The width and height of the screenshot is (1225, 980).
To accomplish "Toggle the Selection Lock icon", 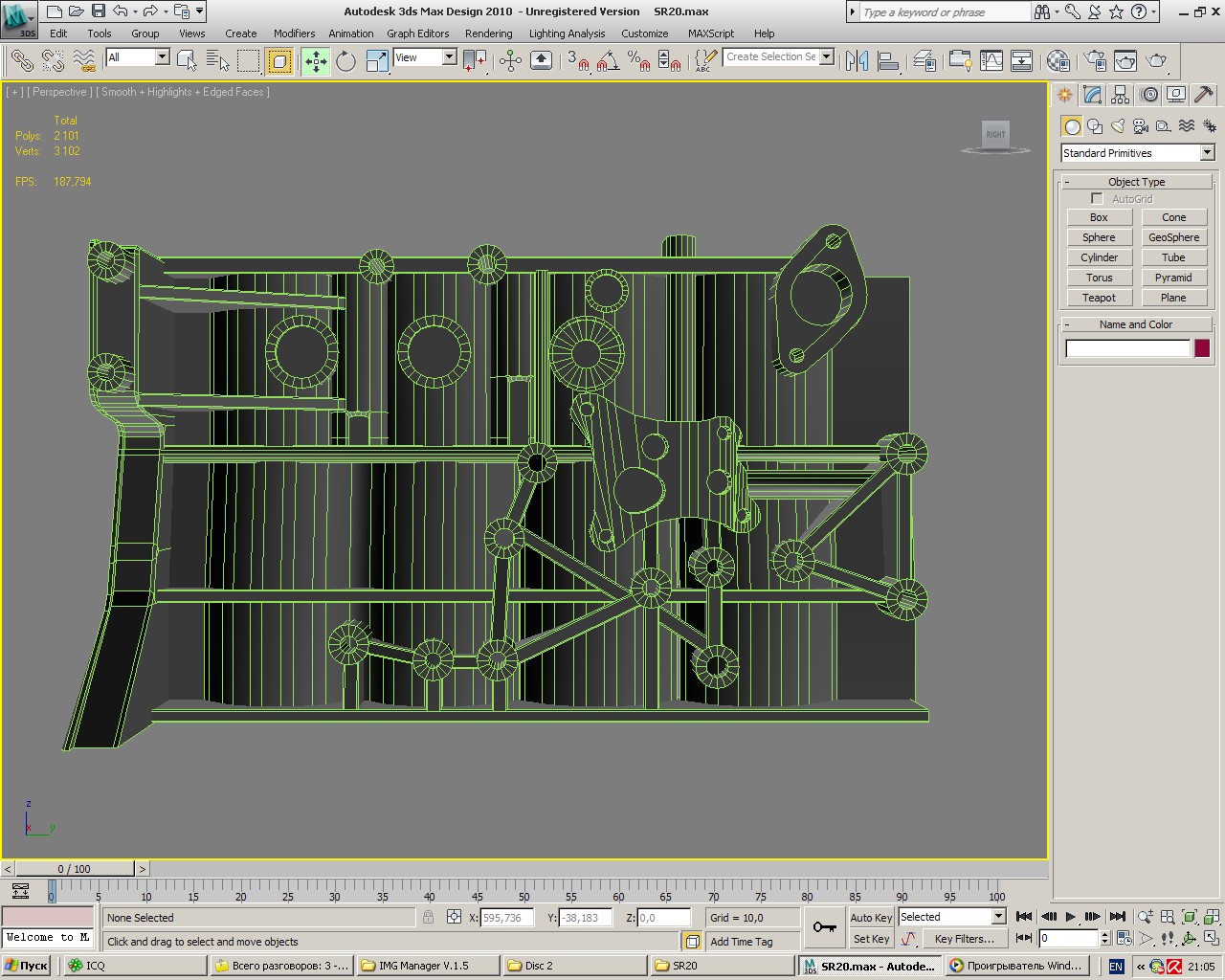I will coord(428,917).
